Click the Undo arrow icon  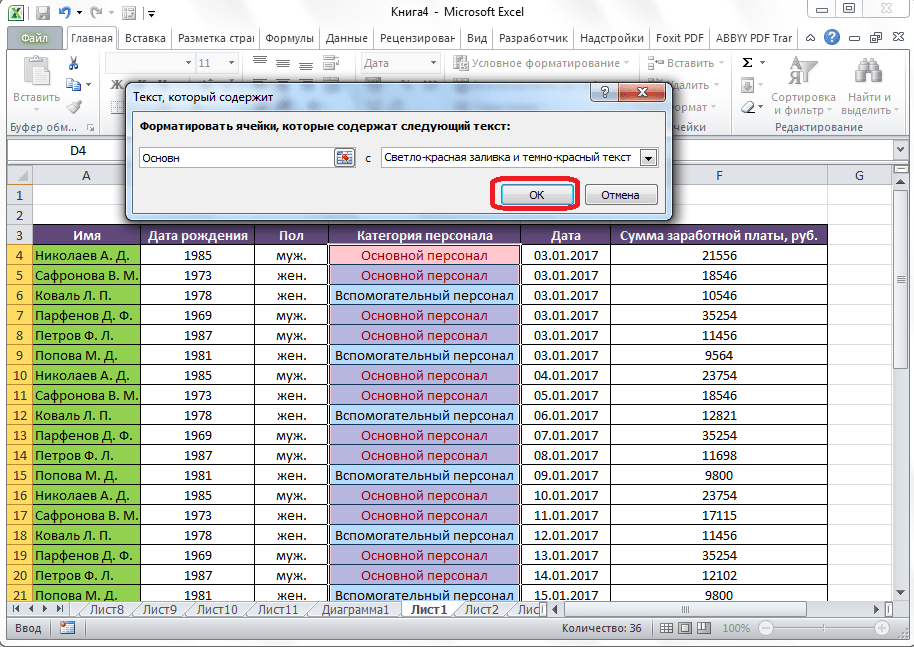coord(66,14)
